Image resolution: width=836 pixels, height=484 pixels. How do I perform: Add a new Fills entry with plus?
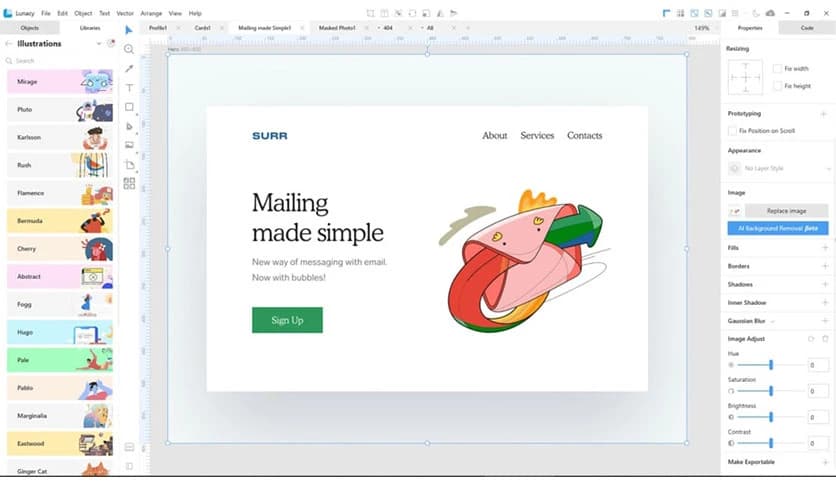point(825,248)
